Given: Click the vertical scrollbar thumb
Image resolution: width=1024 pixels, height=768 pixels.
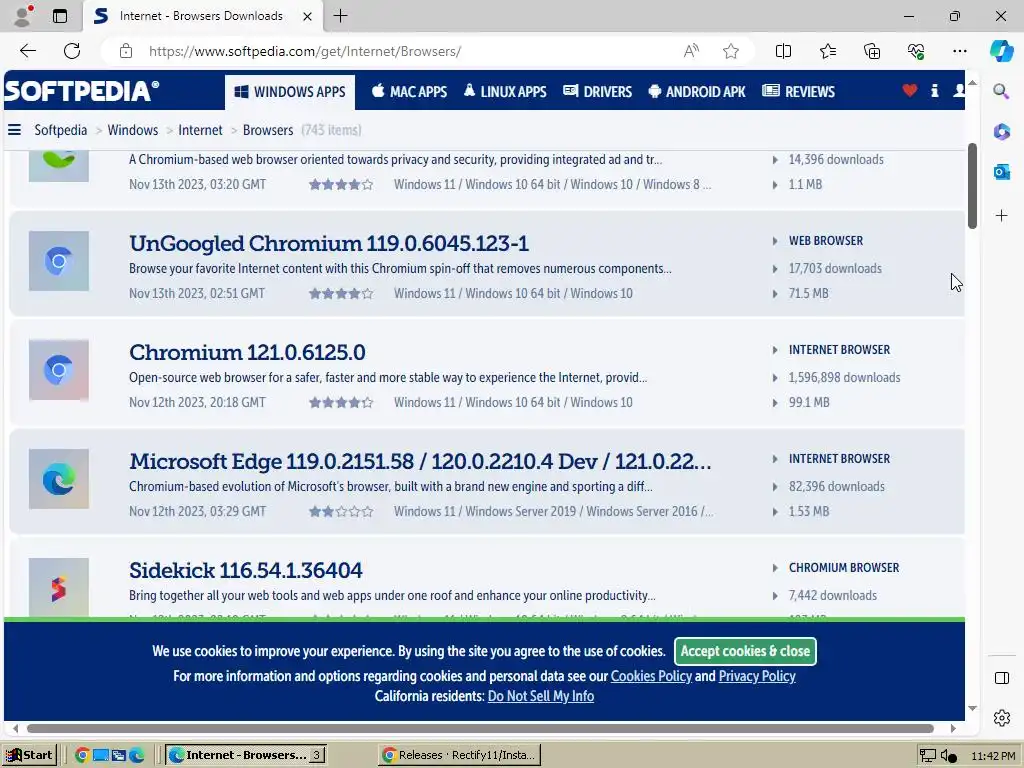Looking at the screenshot, I should (972, 186).
